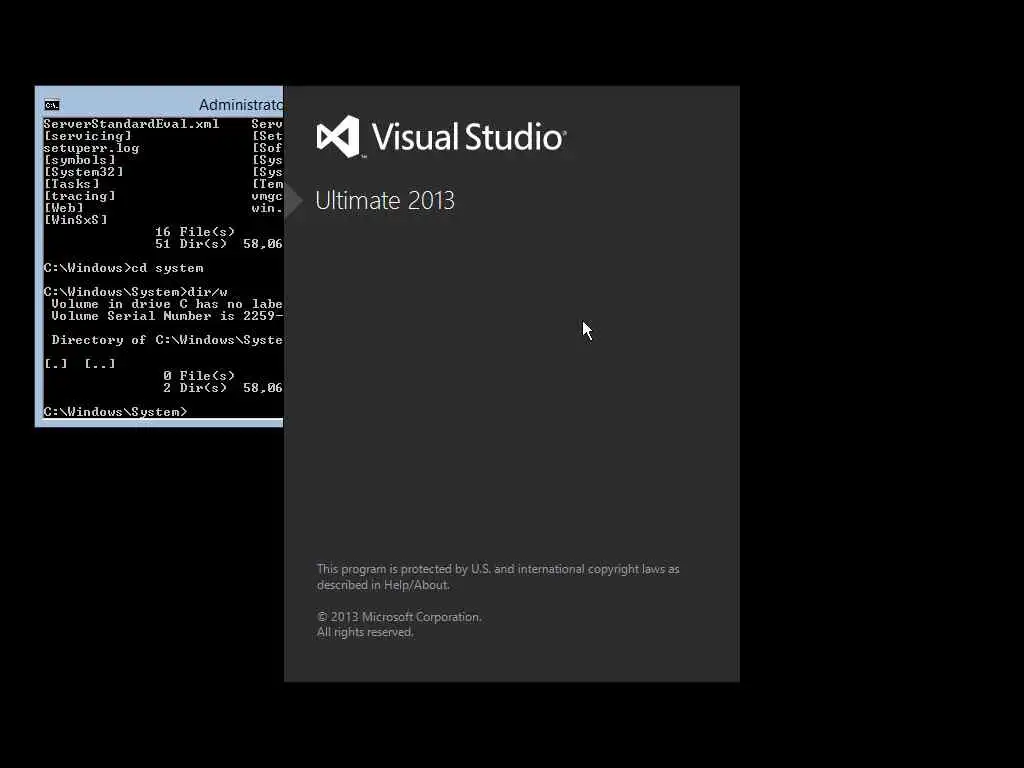
Task: Click the 'Ultimate 2013' edition text
Action: [385, 200]
